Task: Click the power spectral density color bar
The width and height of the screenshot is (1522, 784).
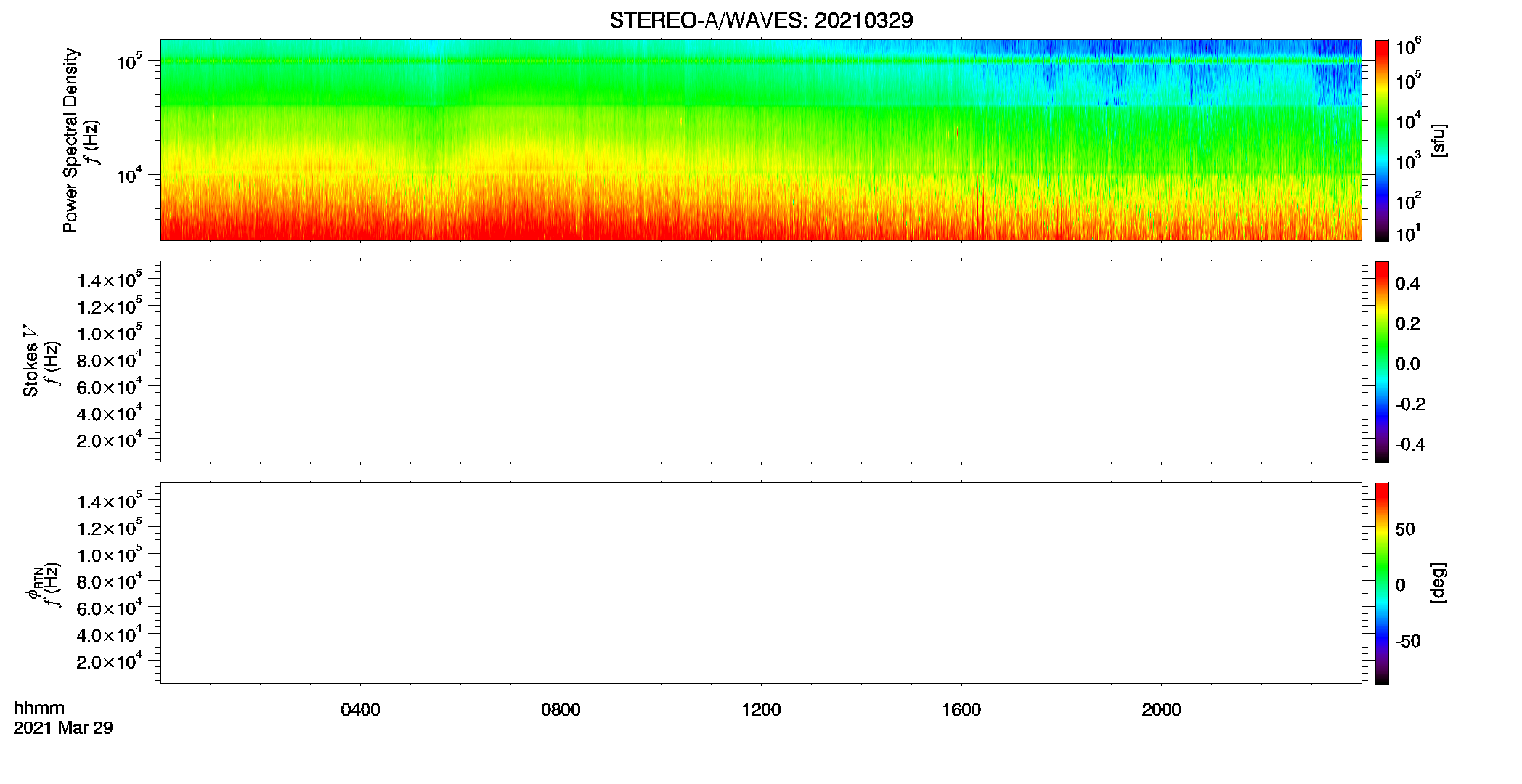Action: click(x=1382, y=140)
